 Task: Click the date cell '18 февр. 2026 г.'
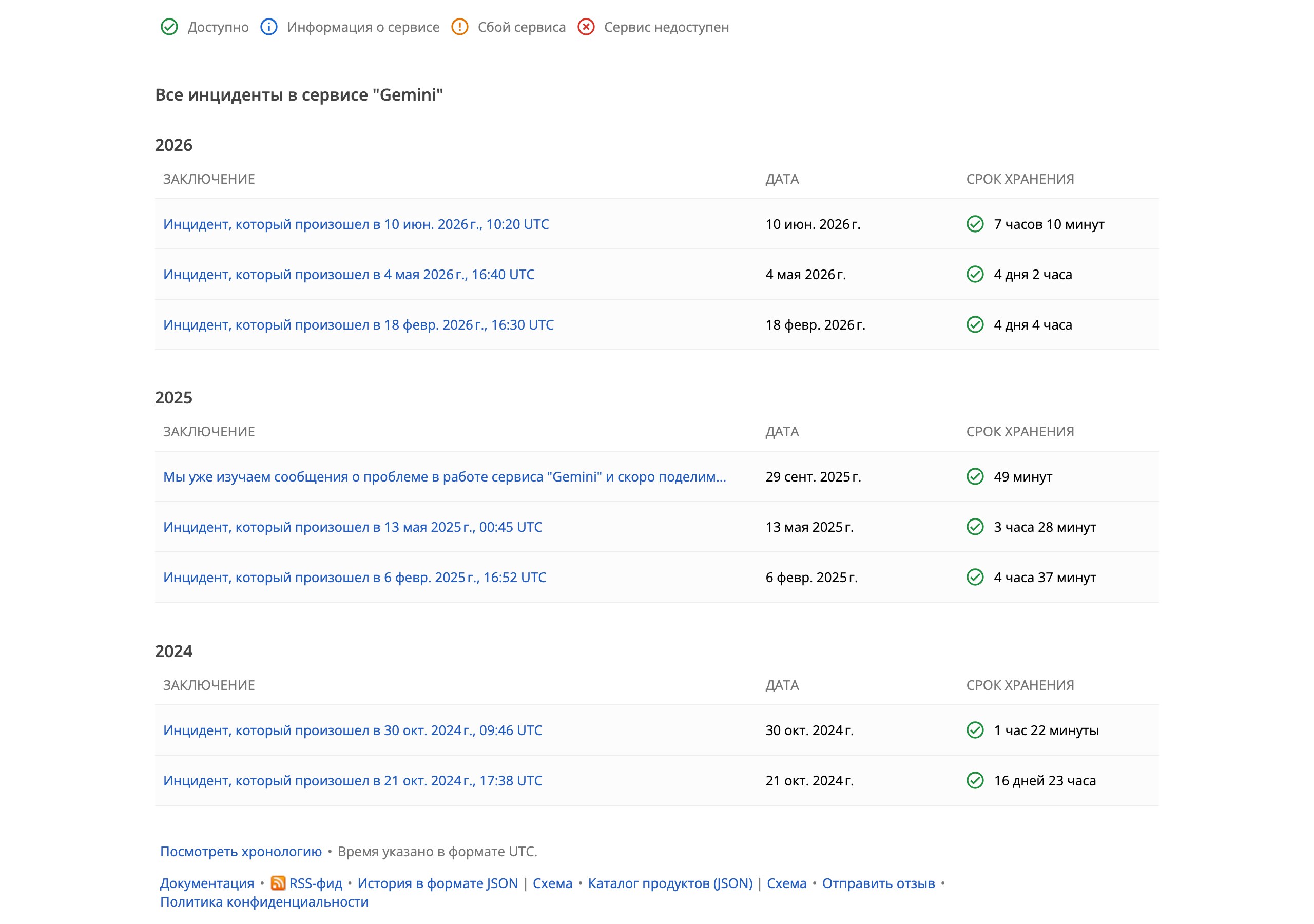coord(816,324)
